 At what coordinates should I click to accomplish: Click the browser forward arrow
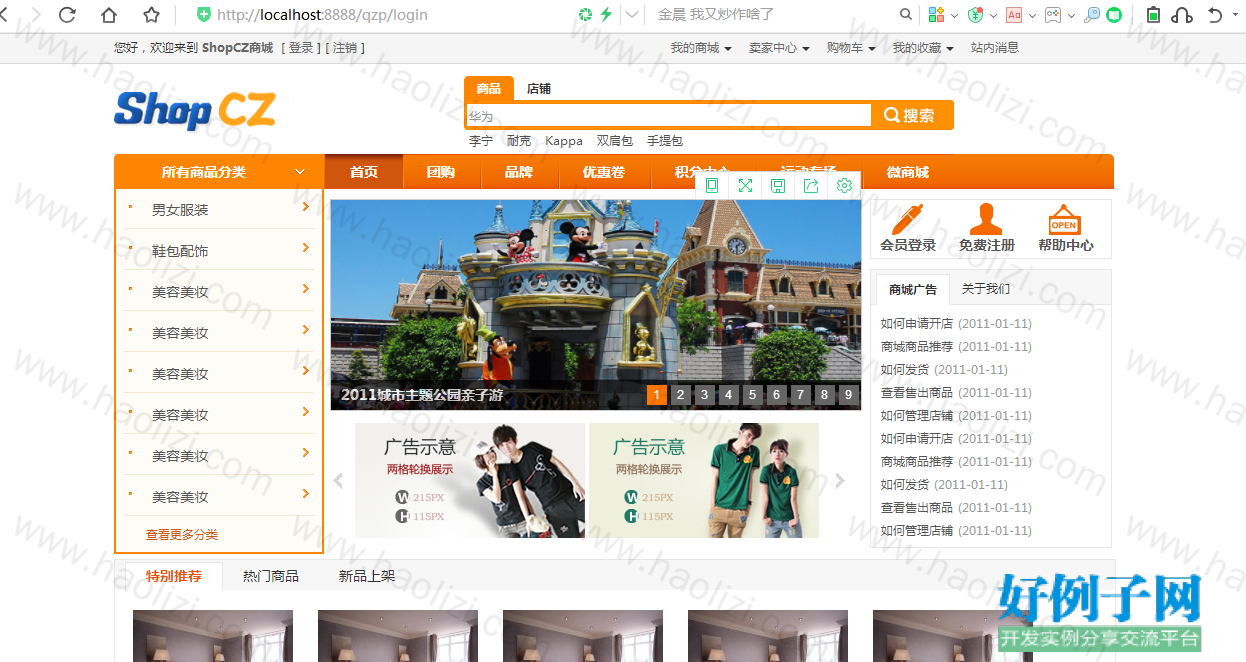36,15
